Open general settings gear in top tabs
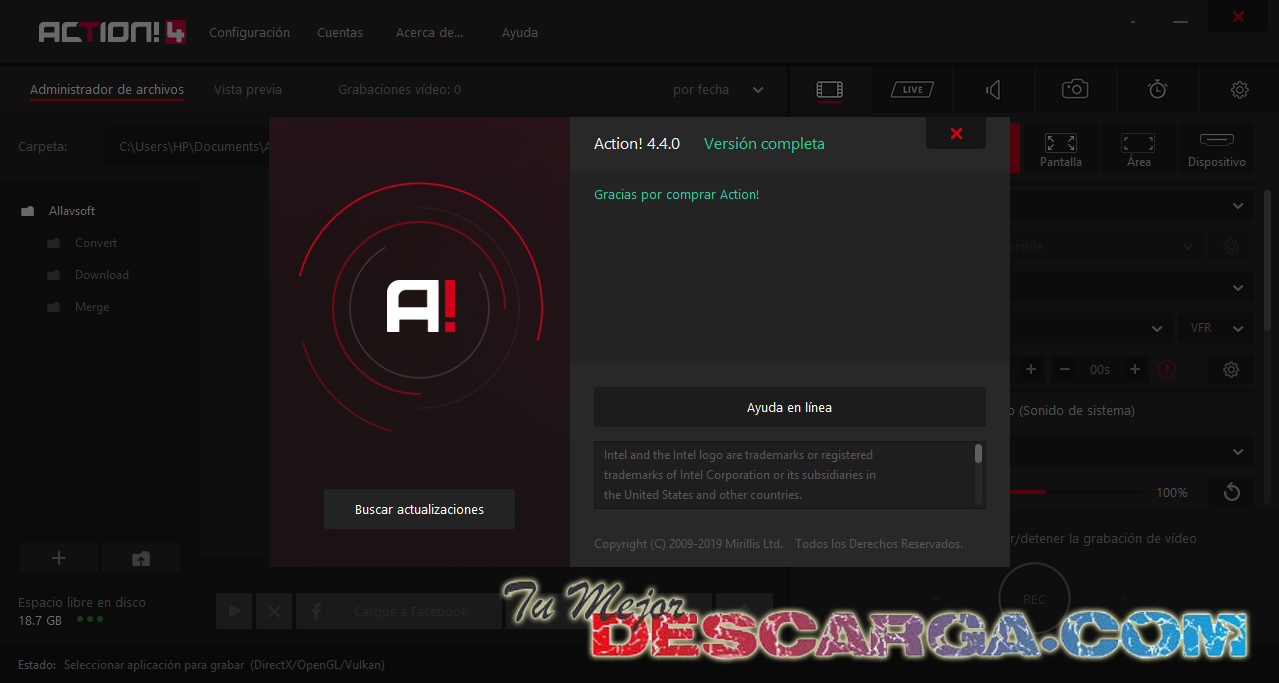The image size is (1279, 683). [x=1239, y=90]
